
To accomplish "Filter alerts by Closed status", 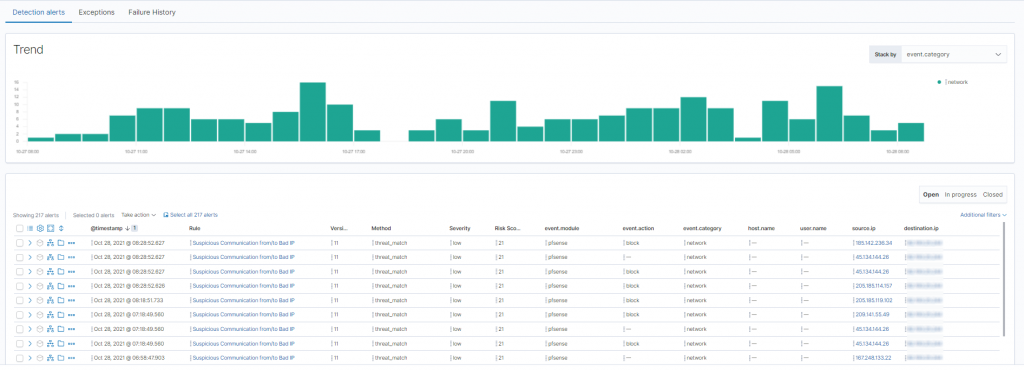I will click(993, 195).
